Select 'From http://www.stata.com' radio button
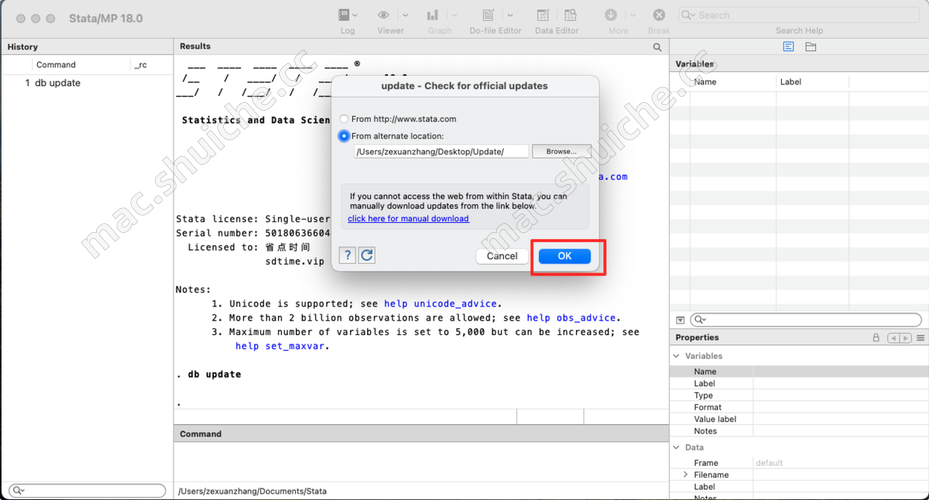Screen dimensions: 929x500 point(345,119)
